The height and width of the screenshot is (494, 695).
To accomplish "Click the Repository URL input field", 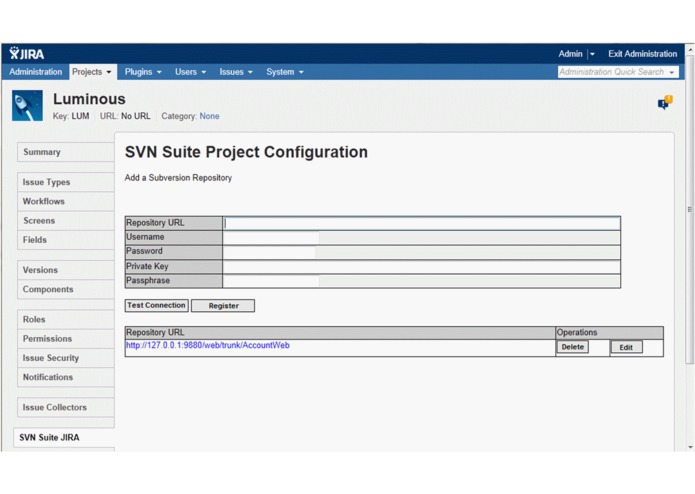I will click(422, 223).
